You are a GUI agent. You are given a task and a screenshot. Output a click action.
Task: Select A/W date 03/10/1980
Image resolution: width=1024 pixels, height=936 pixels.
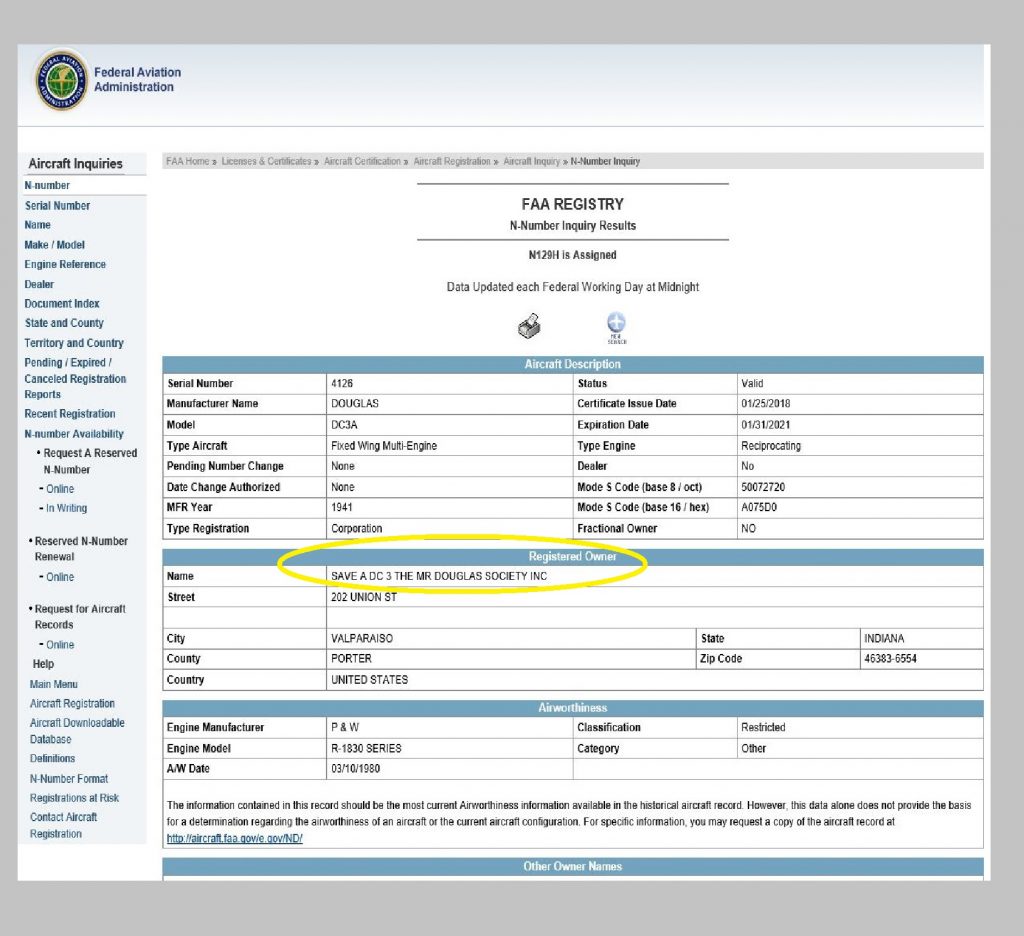[355, 769]
